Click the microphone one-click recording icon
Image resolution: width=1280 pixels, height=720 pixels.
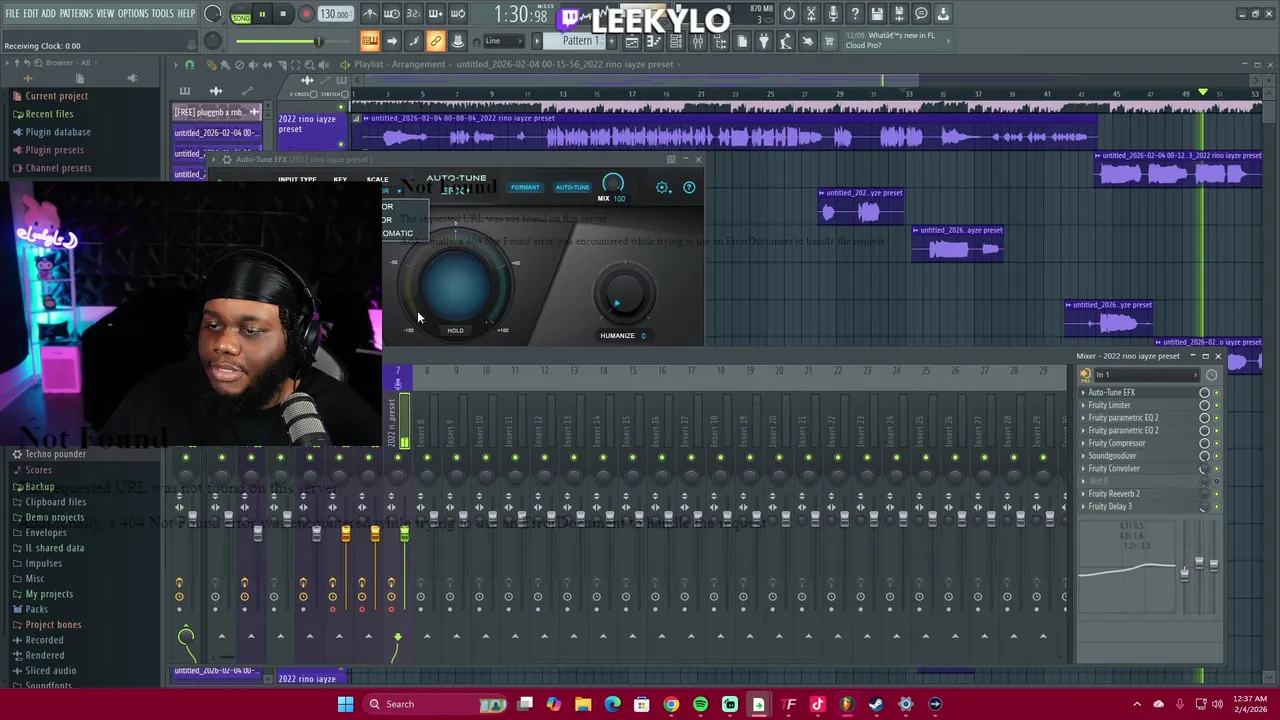click(x=833, y=14)
